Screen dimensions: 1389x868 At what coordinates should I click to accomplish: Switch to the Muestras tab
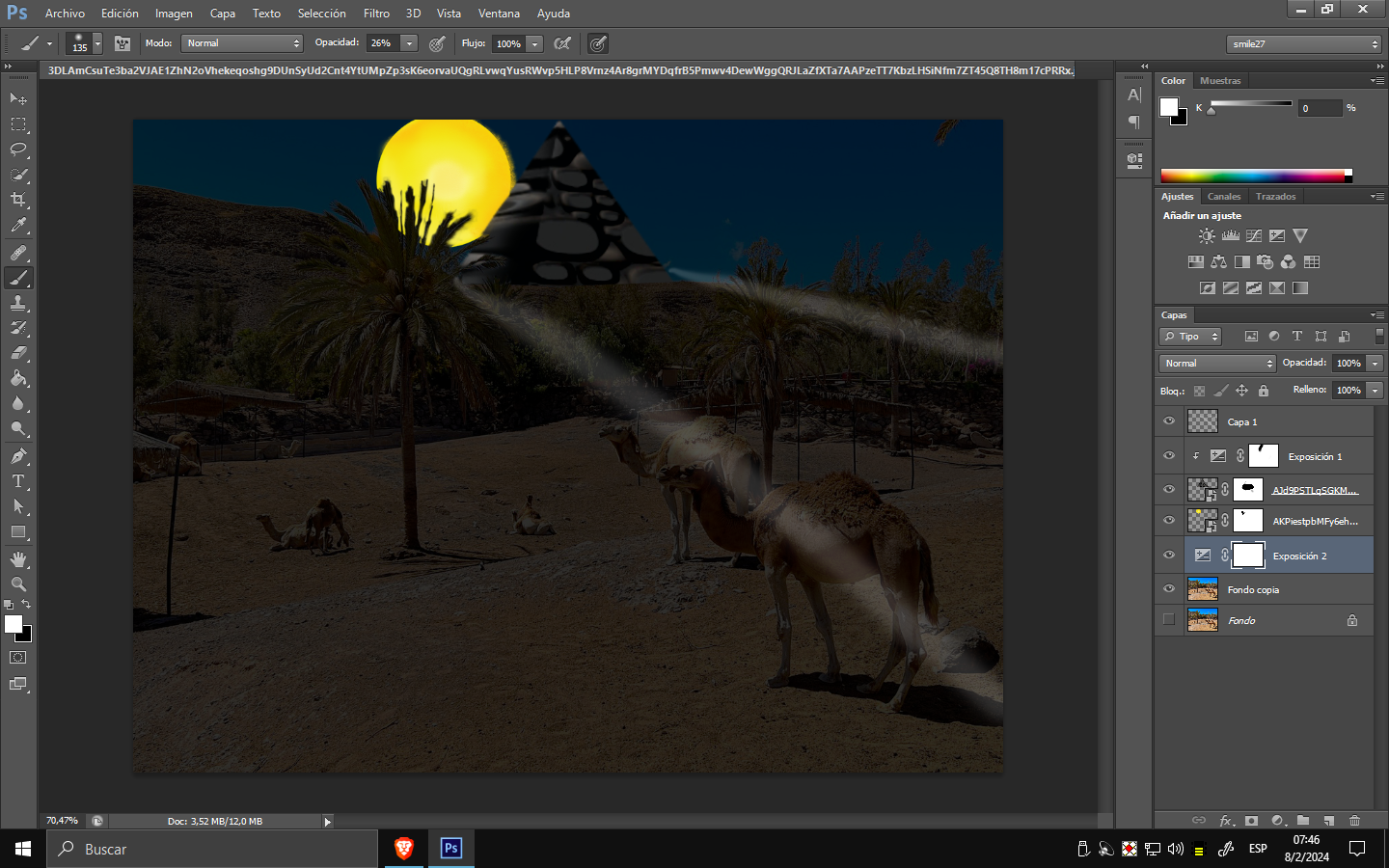pyautogui.click(x=1220, y=81)
